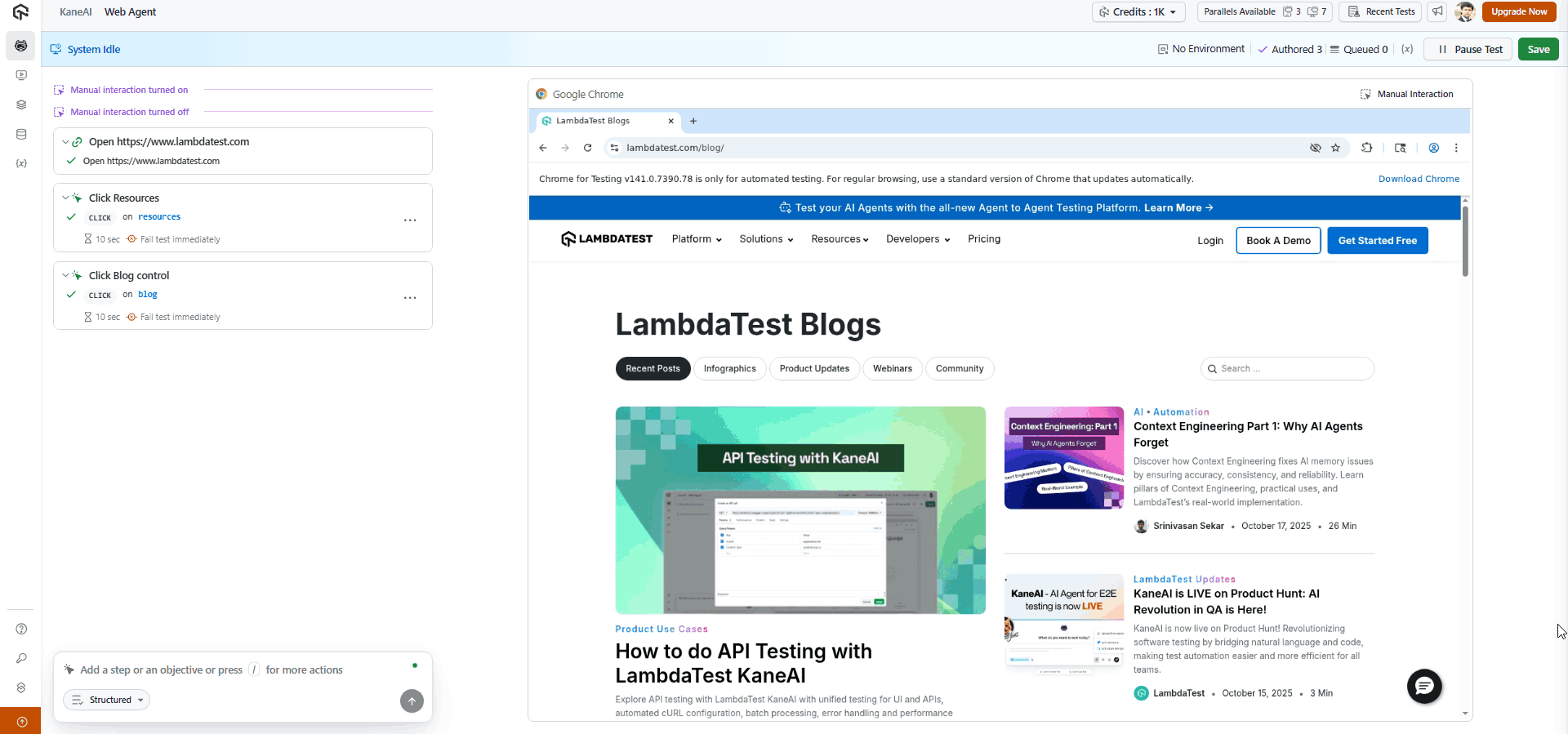
Task: Reload the page in embedded Chrome
Action: point(587,148)
